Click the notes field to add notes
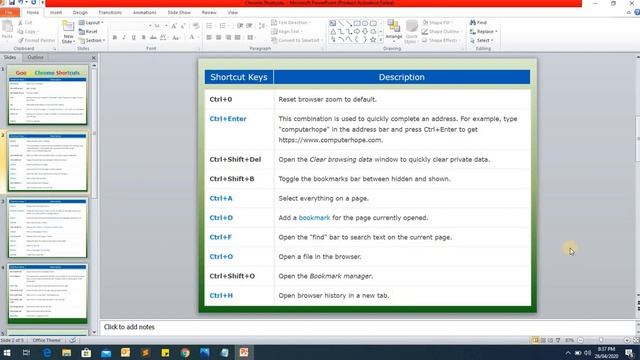 (367, 327)
